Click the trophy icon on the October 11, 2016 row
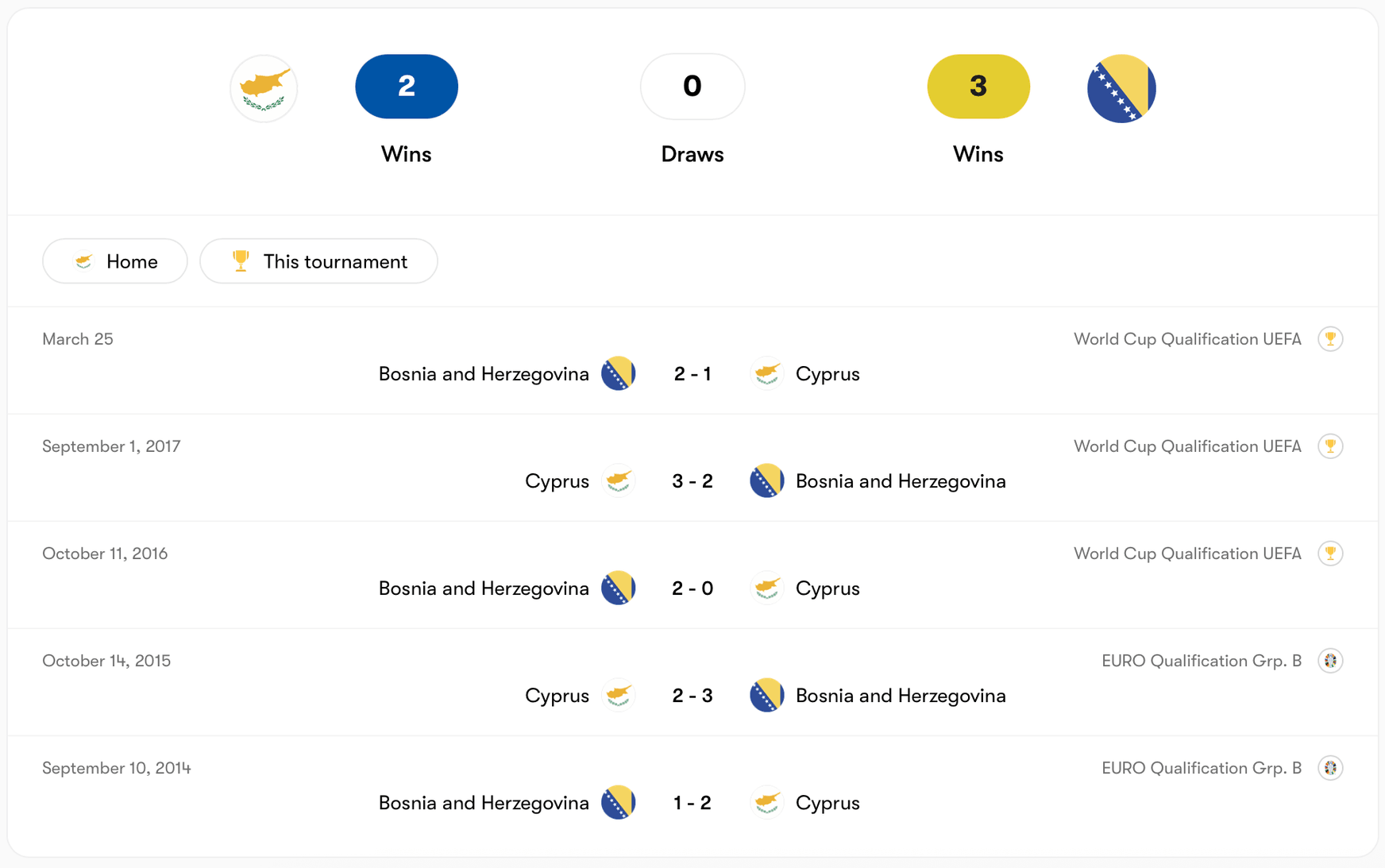The width and height of the screenshot is (1385, 868). click(1331, 554)
